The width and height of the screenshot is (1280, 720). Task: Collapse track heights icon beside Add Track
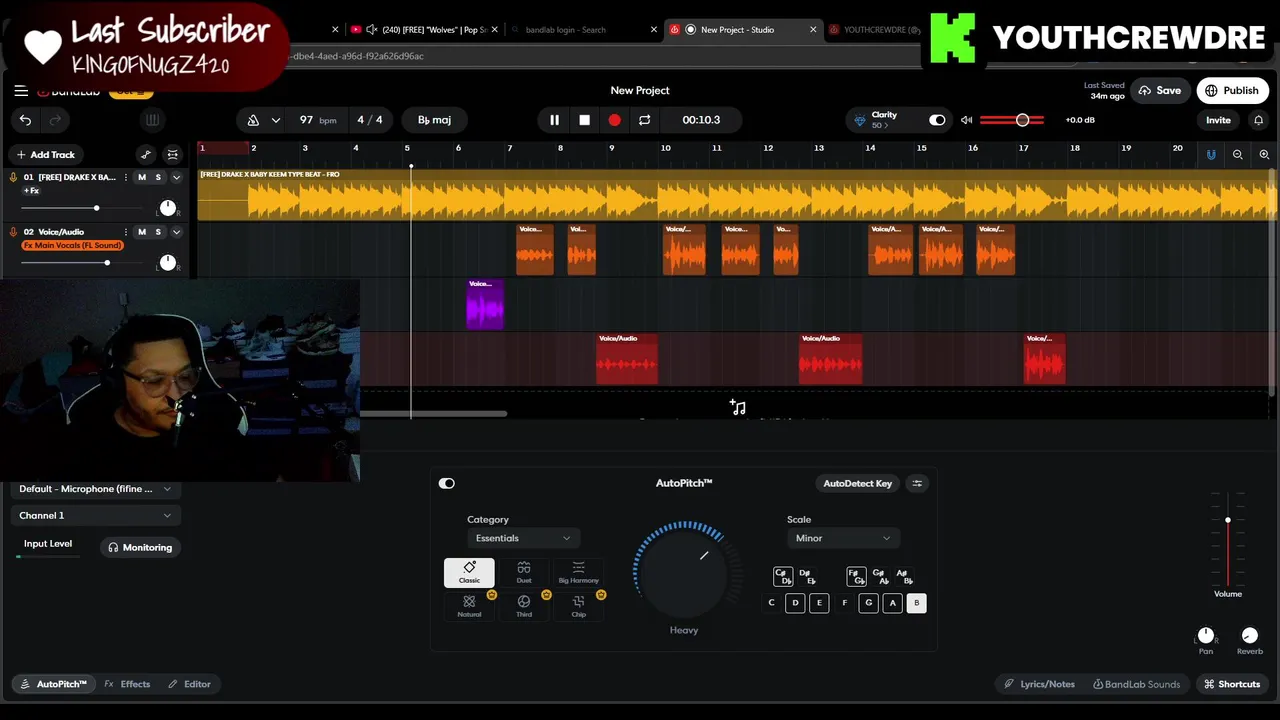pos(173,154)
